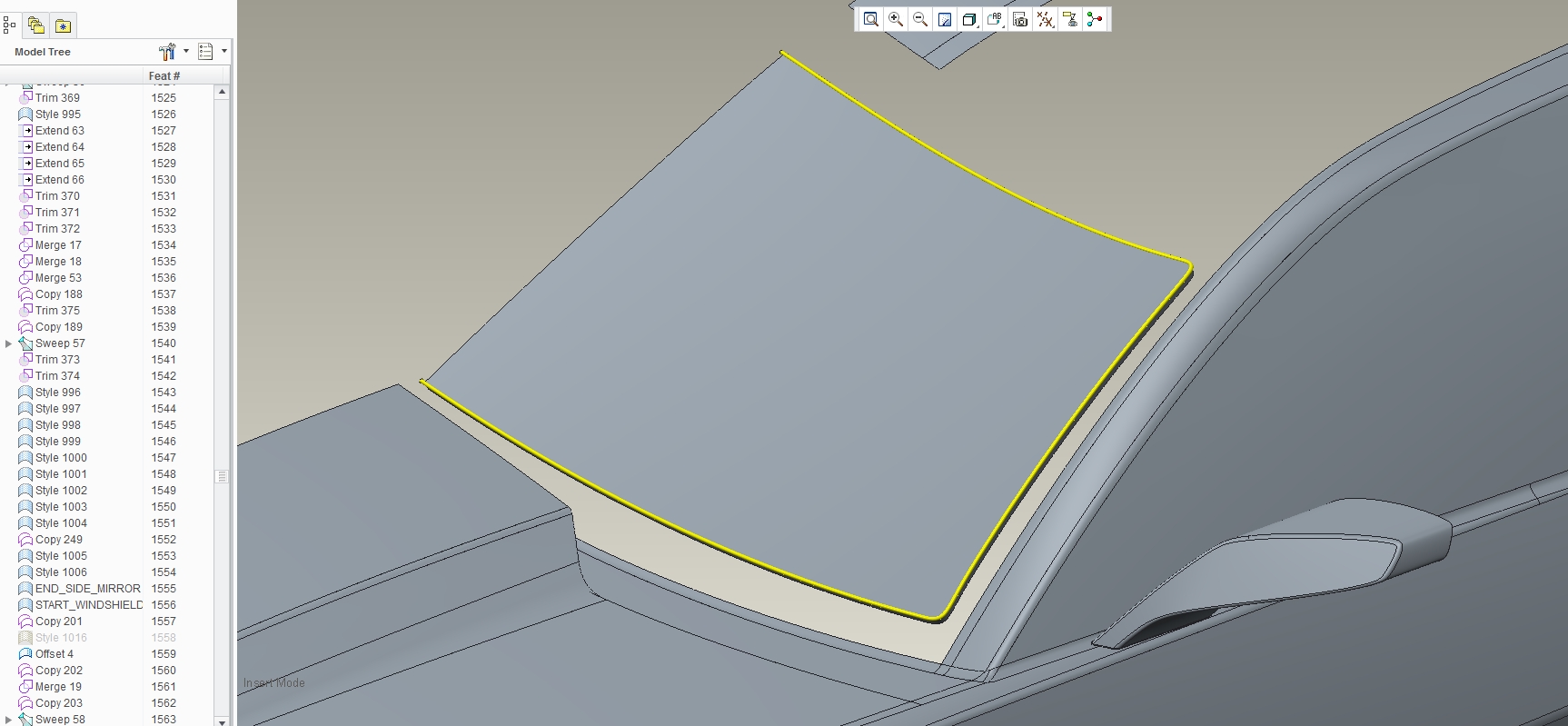The height and width of the screenshot is (726, 1568).
Task: Select the Trim 375 feature
Action: point(57,311)
